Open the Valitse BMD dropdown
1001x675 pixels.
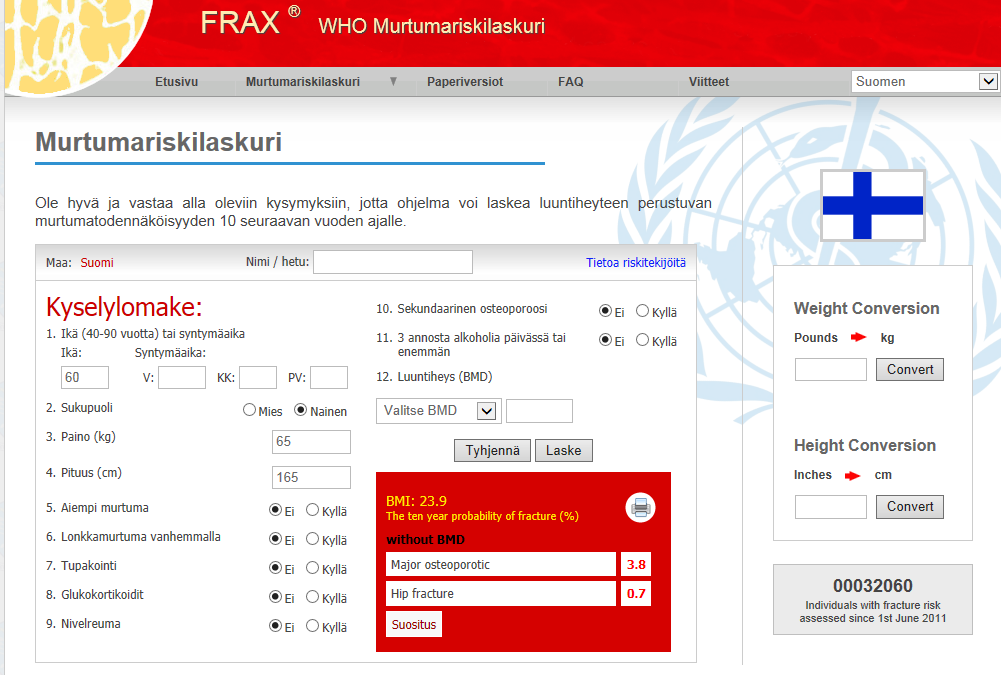pyautogui.click(x=439, y=411)
